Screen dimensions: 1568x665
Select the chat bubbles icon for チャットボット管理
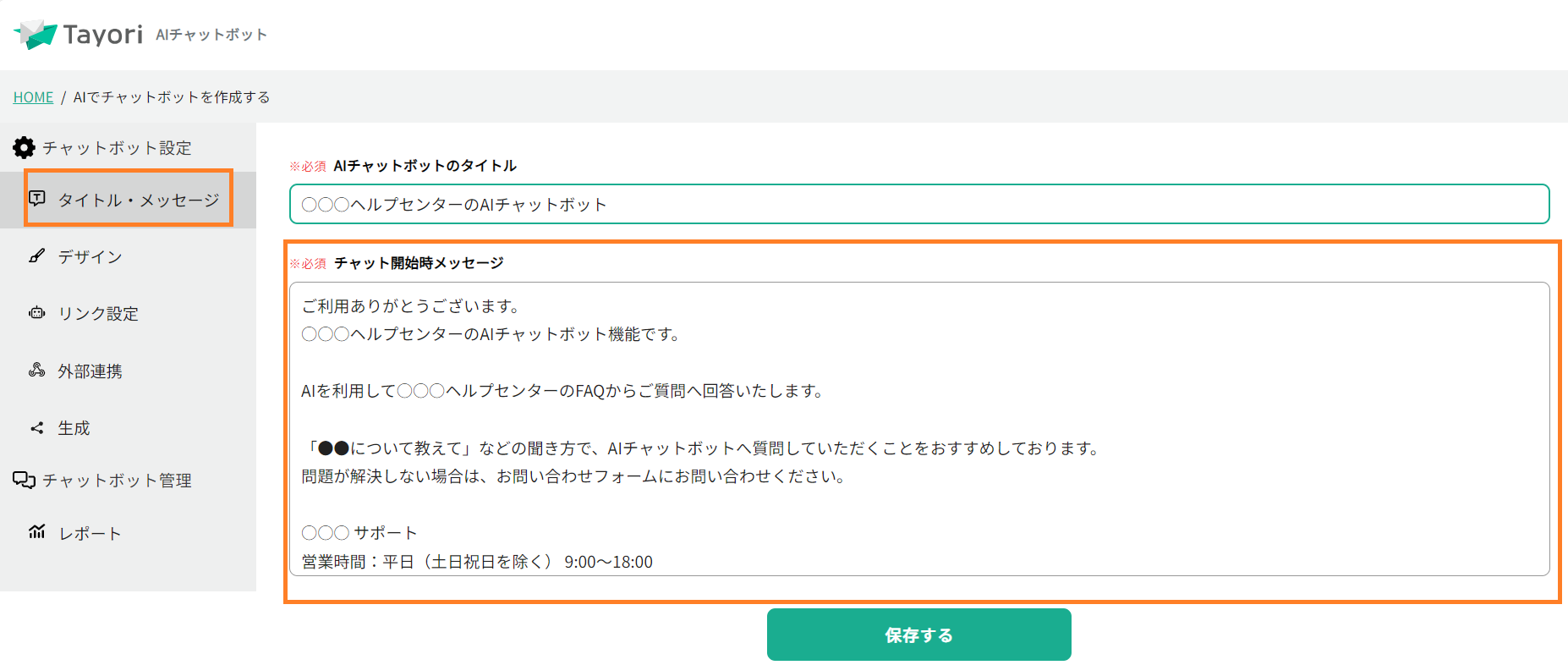tap(24, 480)
